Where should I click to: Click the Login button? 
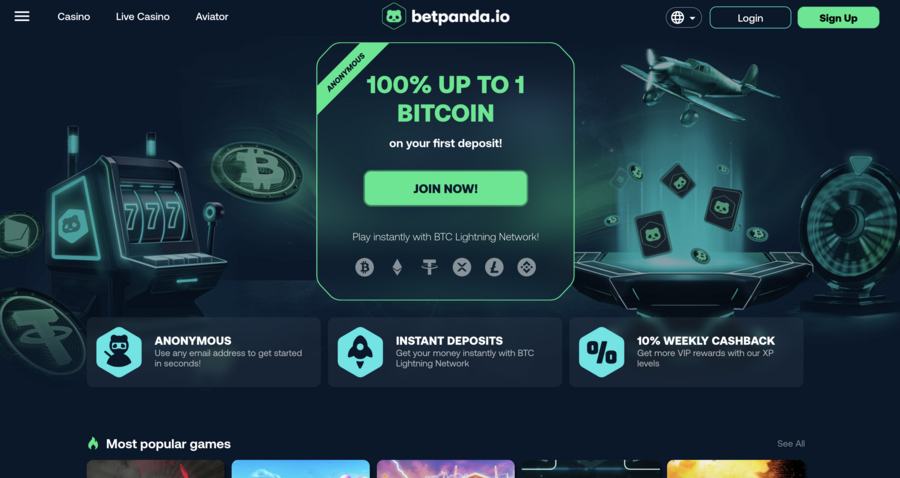pyautogui.click(x=750, y=18)
